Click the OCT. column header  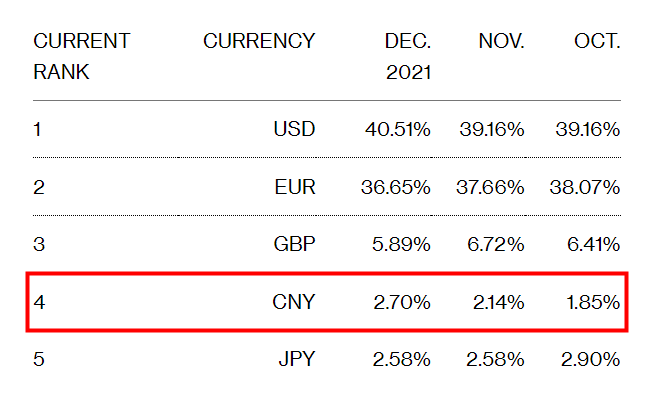pyautogui.click(x=597, y=41)
